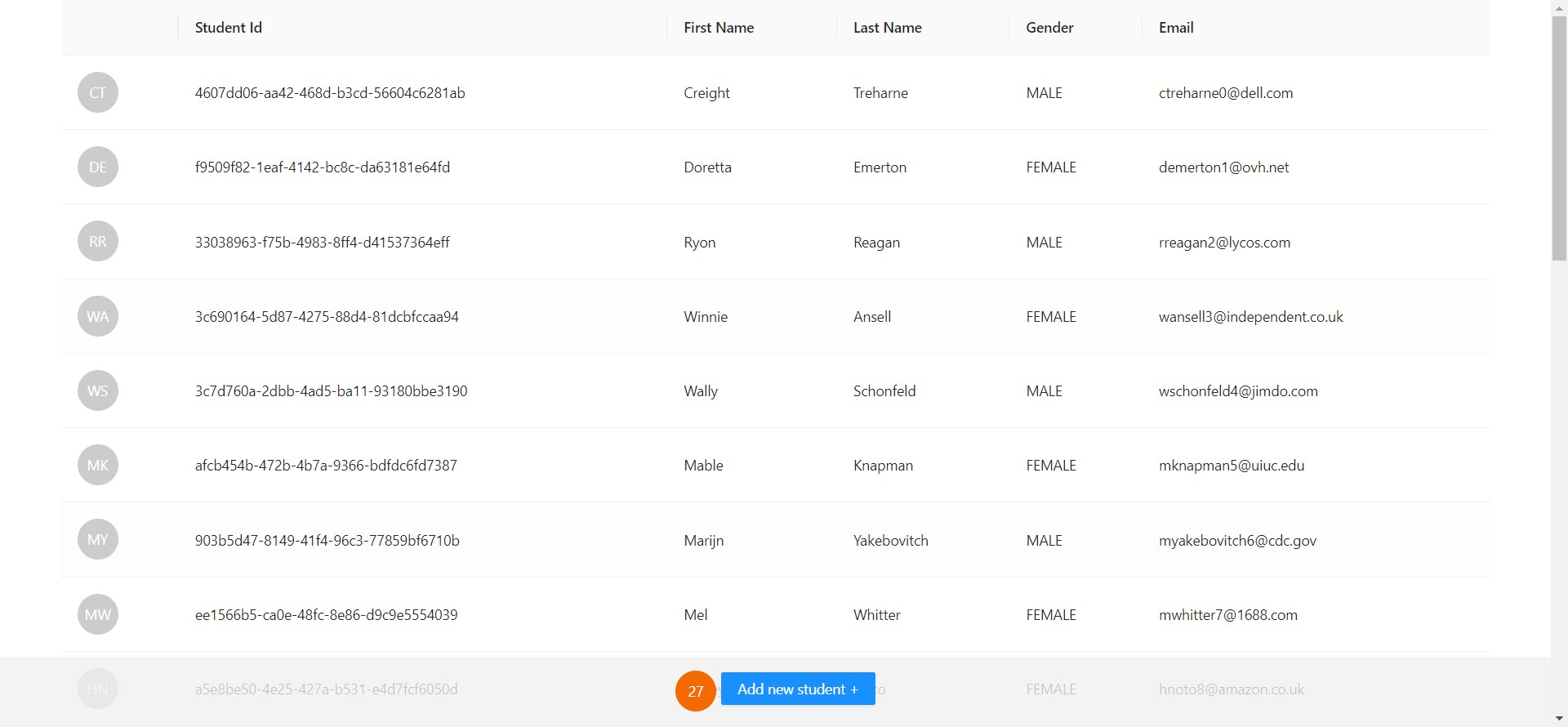
Task: Click the MW avatar icon
Action: point(98,614)
